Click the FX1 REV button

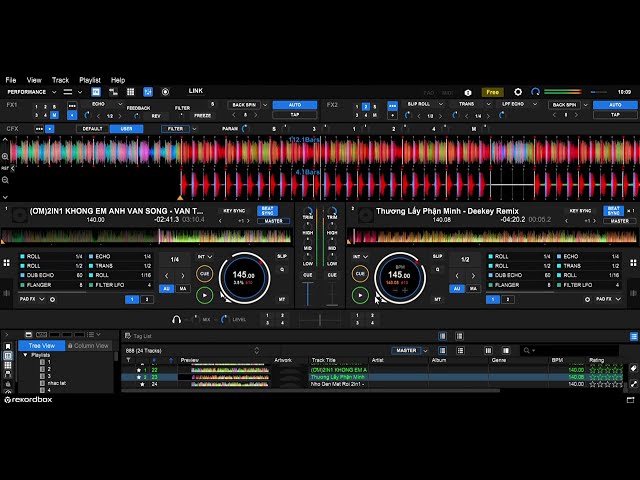(156, 116)
